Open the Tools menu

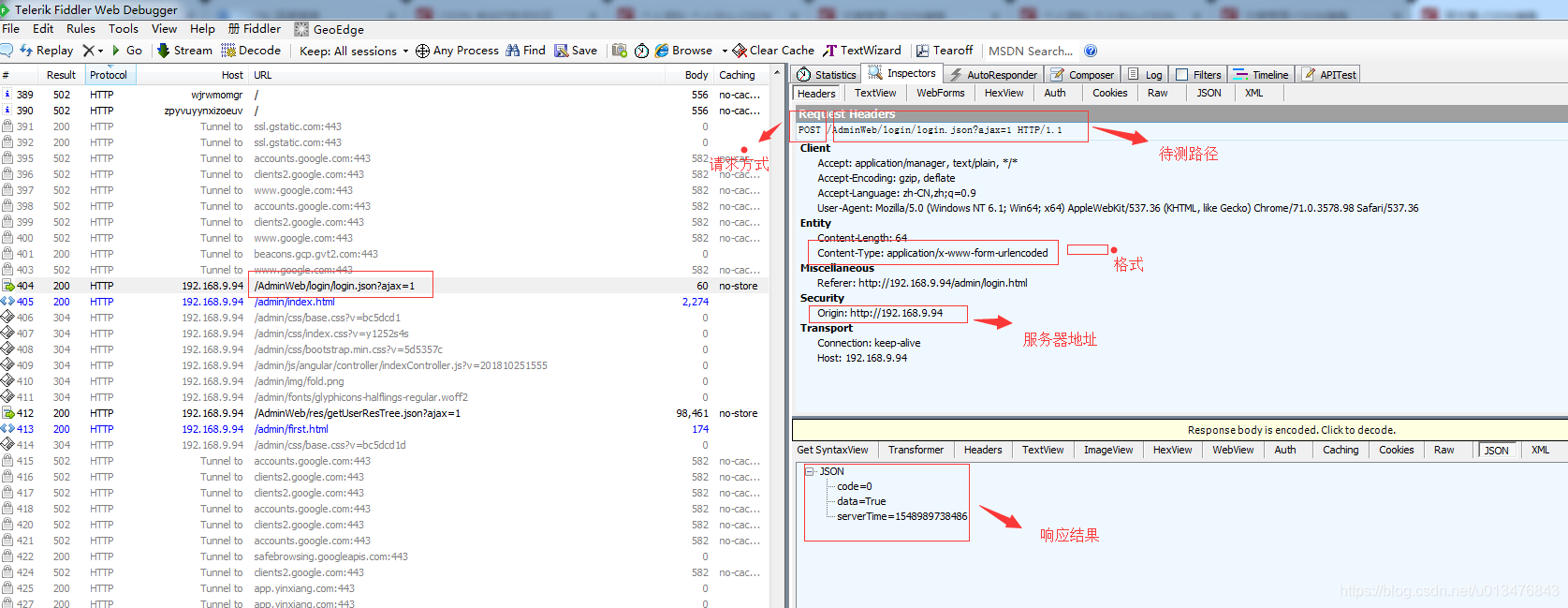(x=124, y=29)
